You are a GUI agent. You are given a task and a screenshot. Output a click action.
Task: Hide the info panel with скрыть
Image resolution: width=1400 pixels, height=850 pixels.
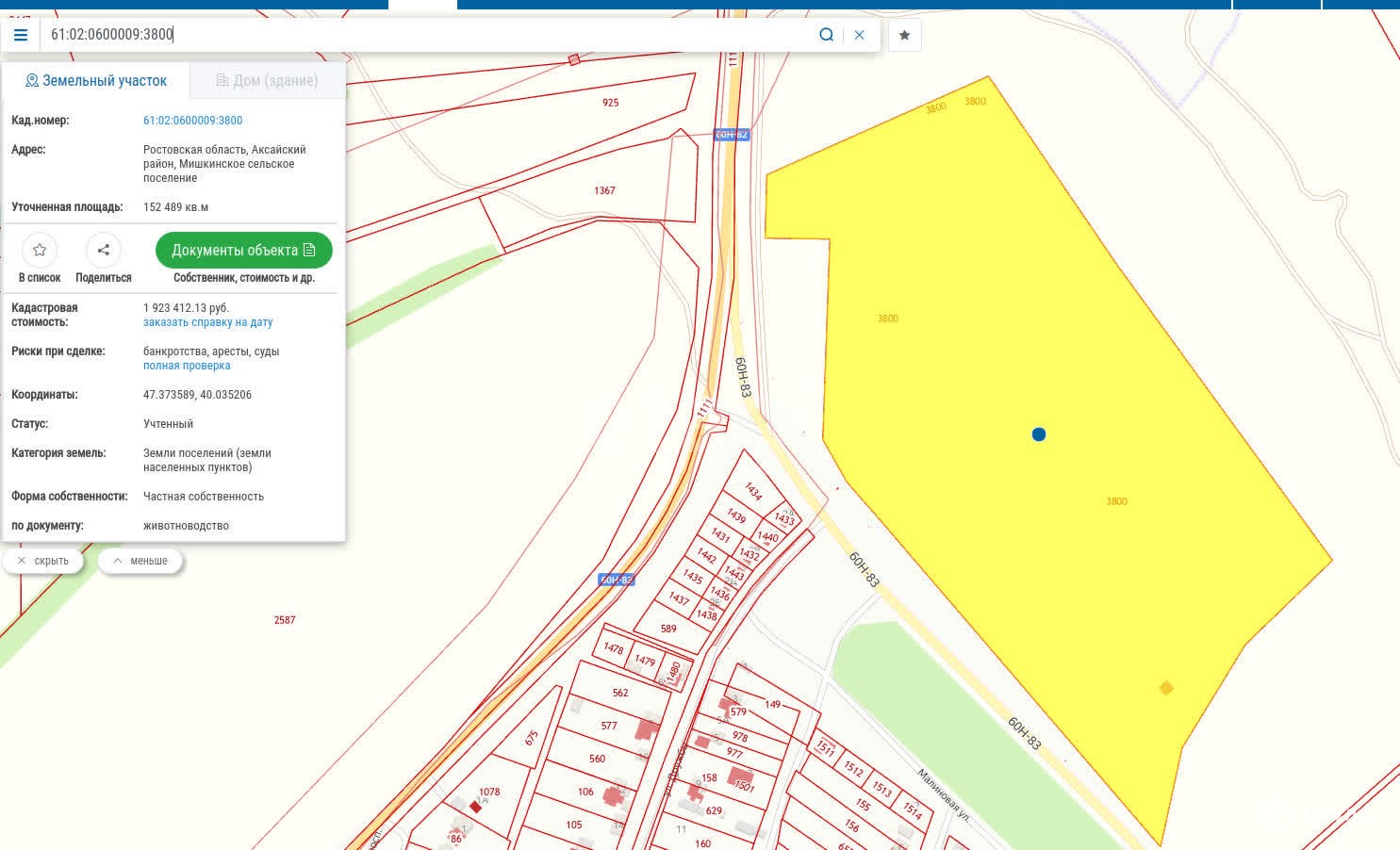click(43, 561)
